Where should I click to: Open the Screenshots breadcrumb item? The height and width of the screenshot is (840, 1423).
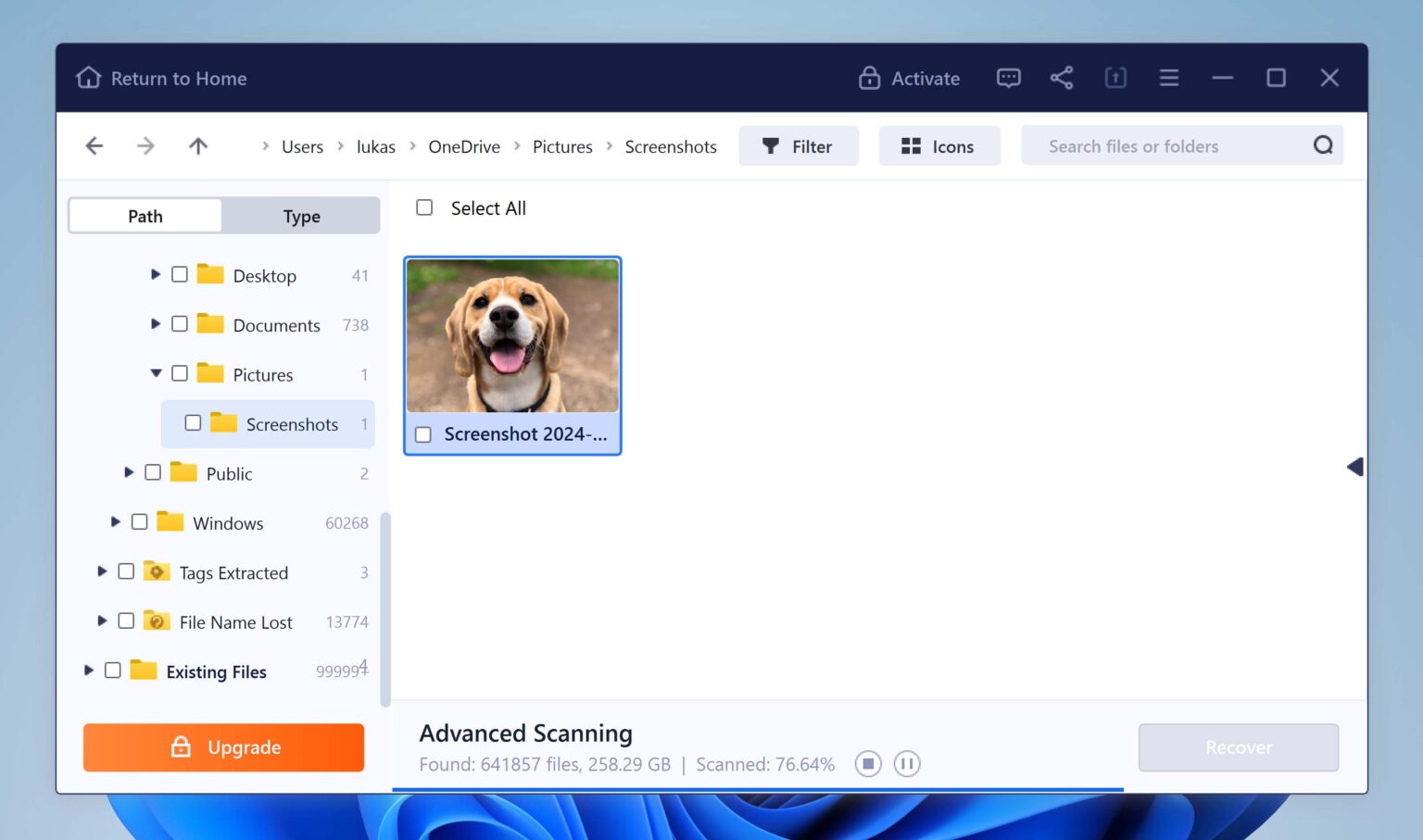[x=671, y=146]
